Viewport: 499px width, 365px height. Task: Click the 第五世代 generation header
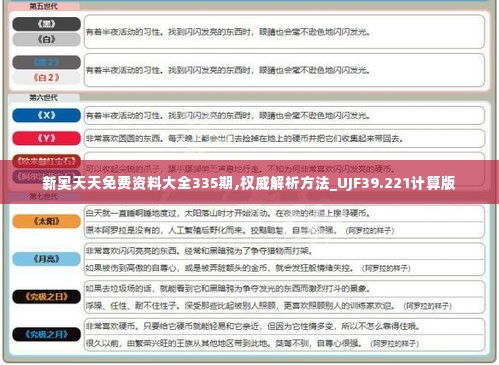click(44, 6)
